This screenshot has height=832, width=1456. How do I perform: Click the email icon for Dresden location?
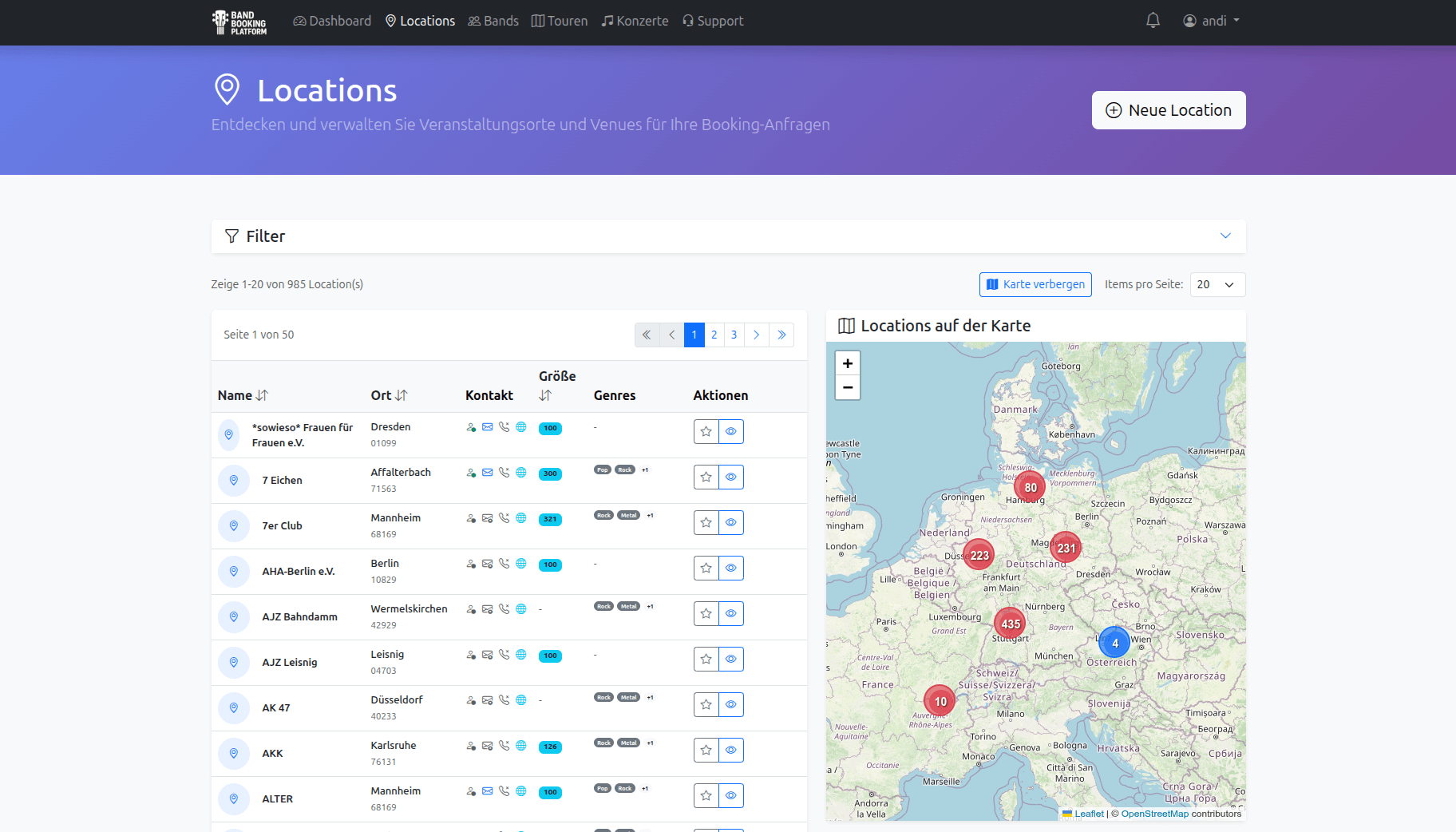coord(487,427)
